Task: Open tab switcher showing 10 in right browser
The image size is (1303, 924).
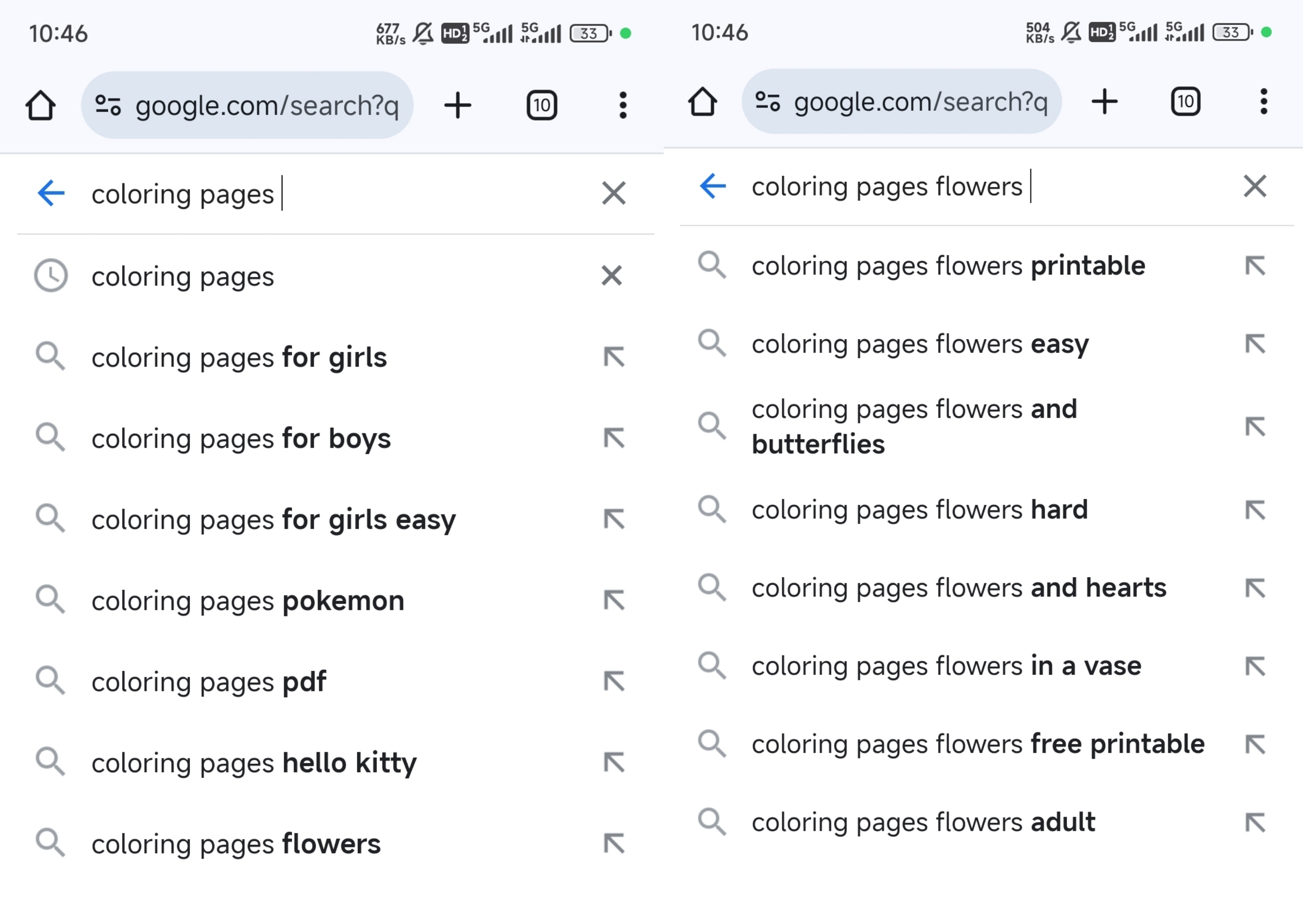Action: [1185, 102]
